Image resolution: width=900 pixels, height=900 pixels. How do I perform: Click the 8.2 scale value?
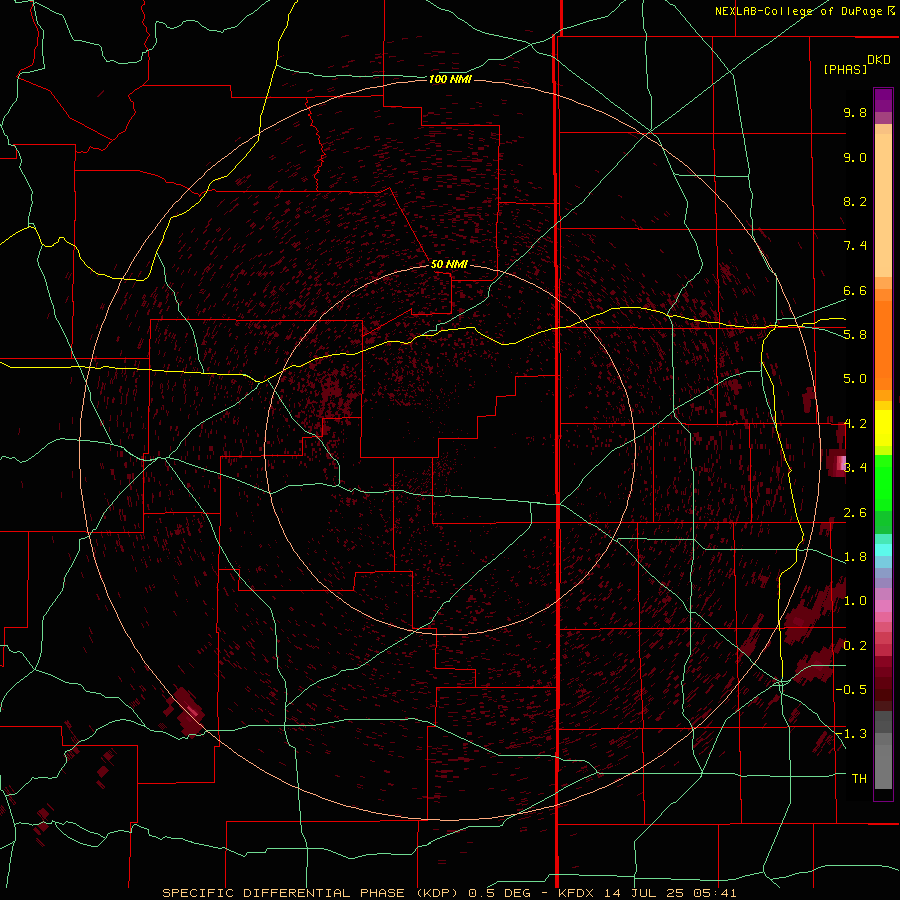(x=855, y=201)
